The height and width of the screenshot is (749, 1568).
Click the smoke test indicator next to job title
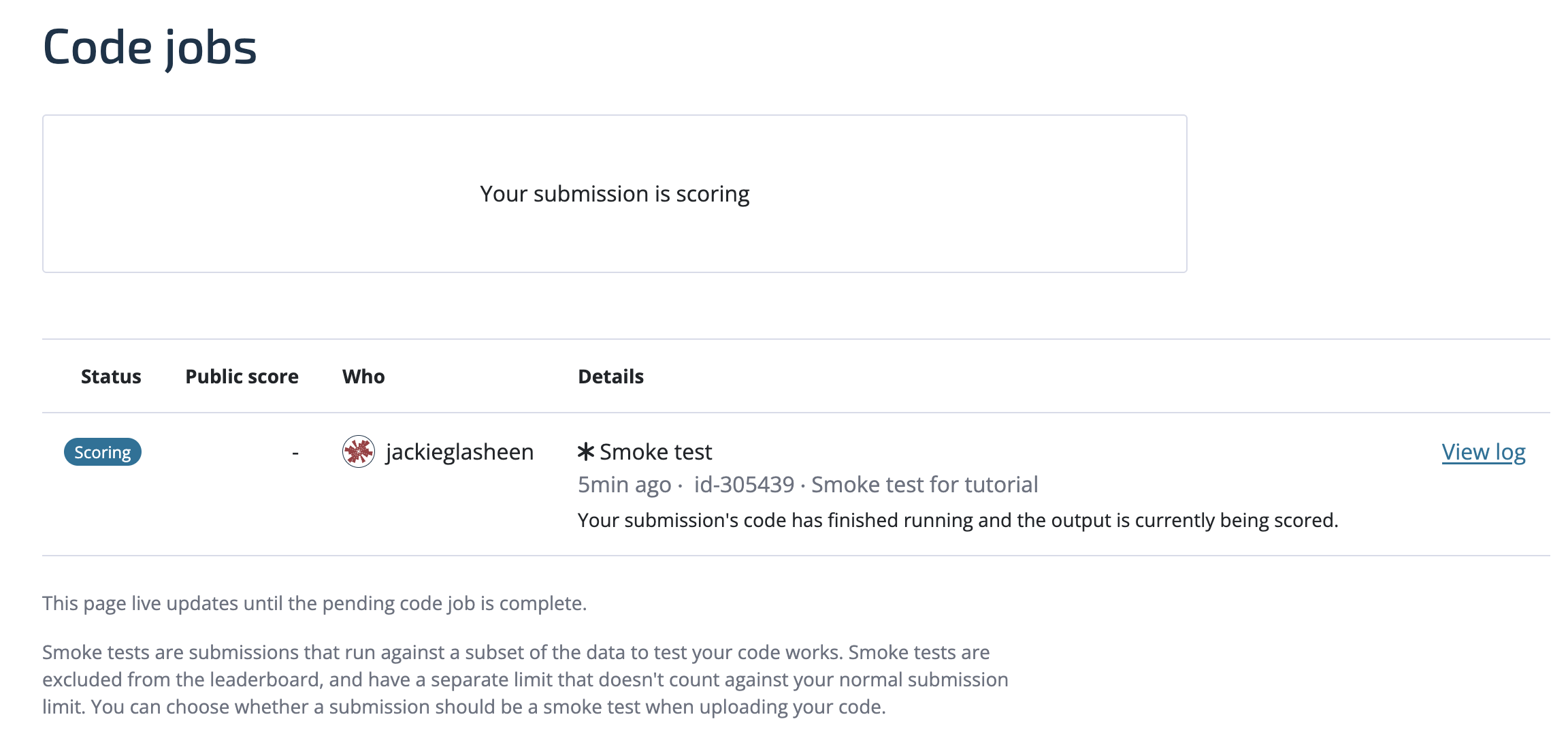pos(585,451)
